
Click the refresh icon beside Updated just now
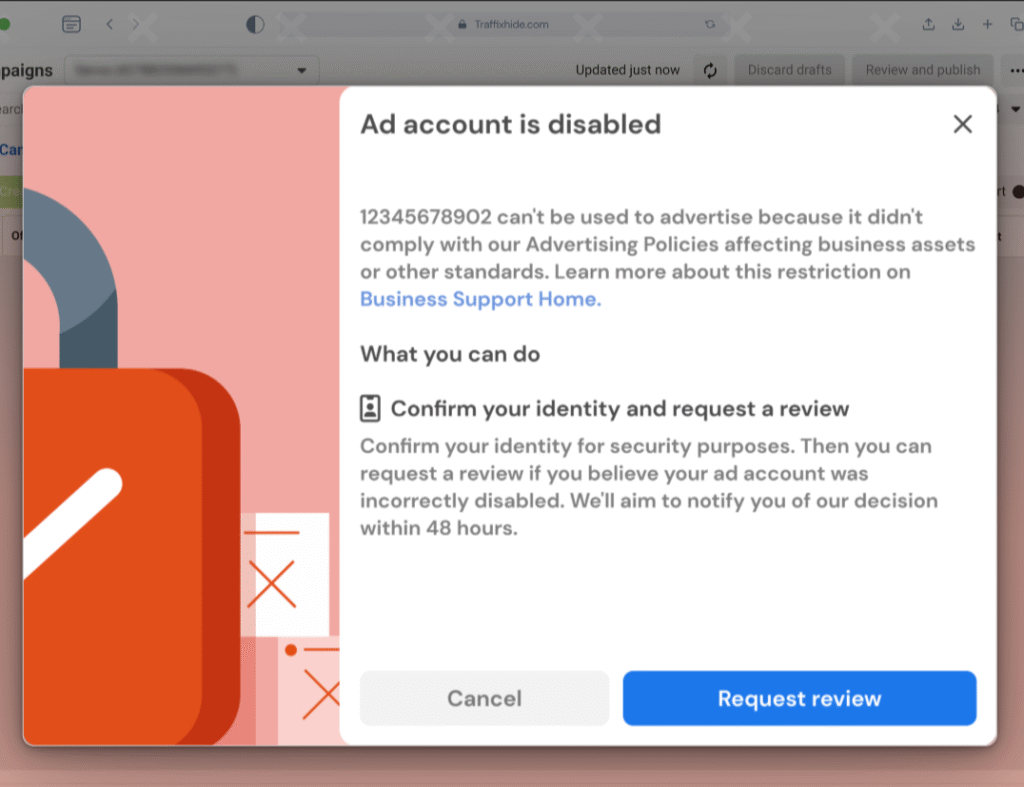pos(710,70)
